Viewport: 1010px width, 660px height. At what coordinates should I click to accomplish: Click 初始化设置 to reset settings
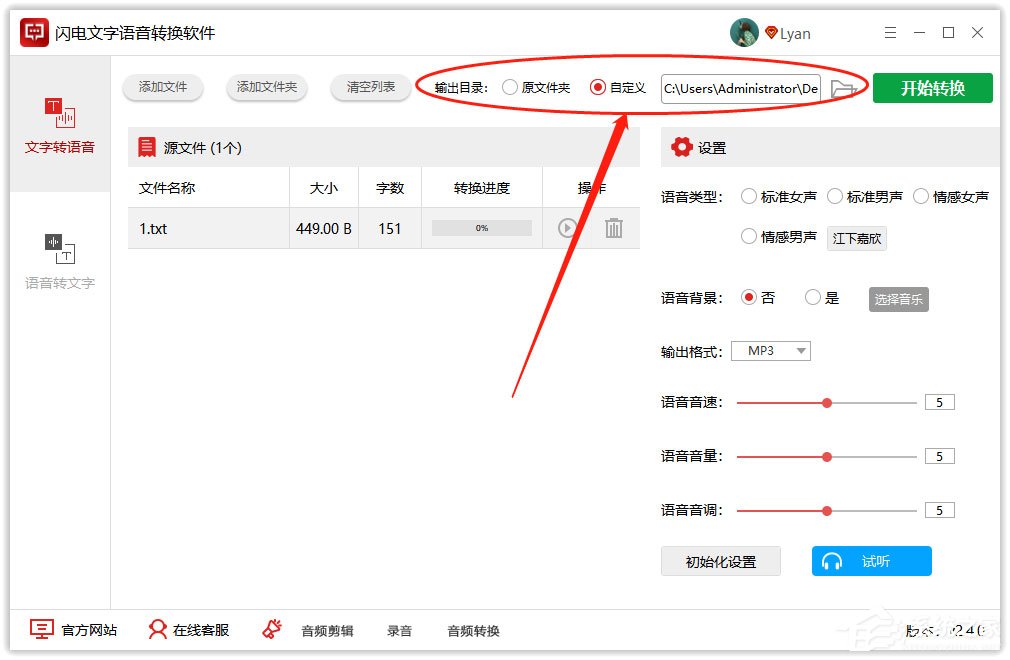[x=720, y=561]
